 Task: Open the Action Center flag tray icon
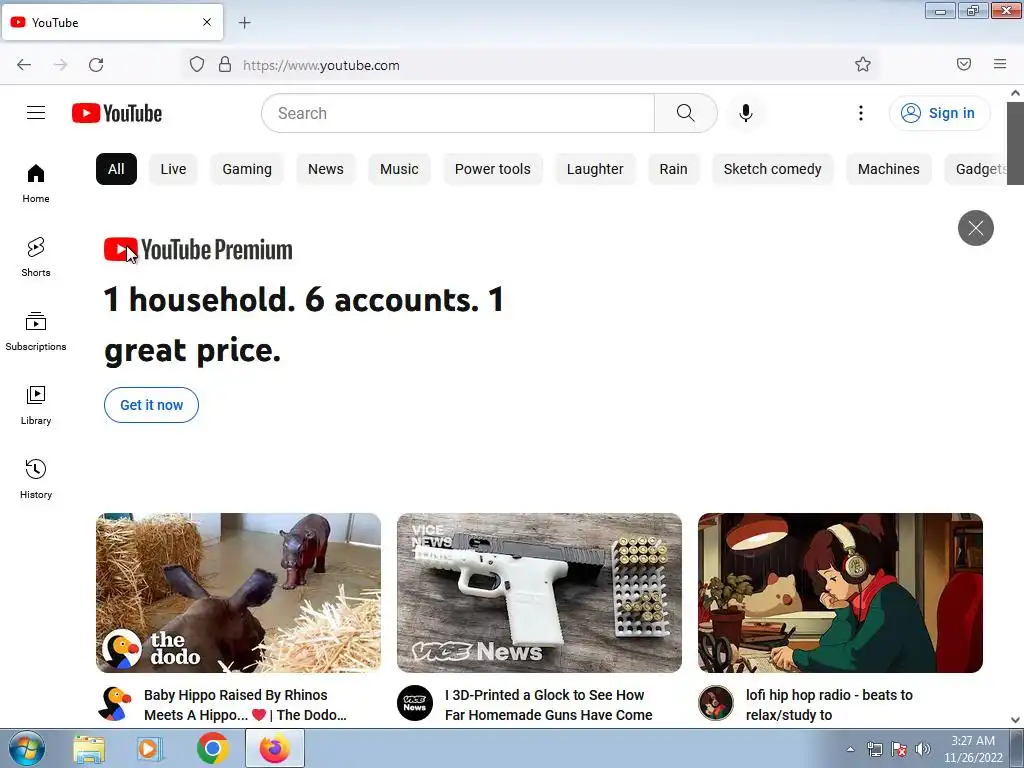coord(899,749)
